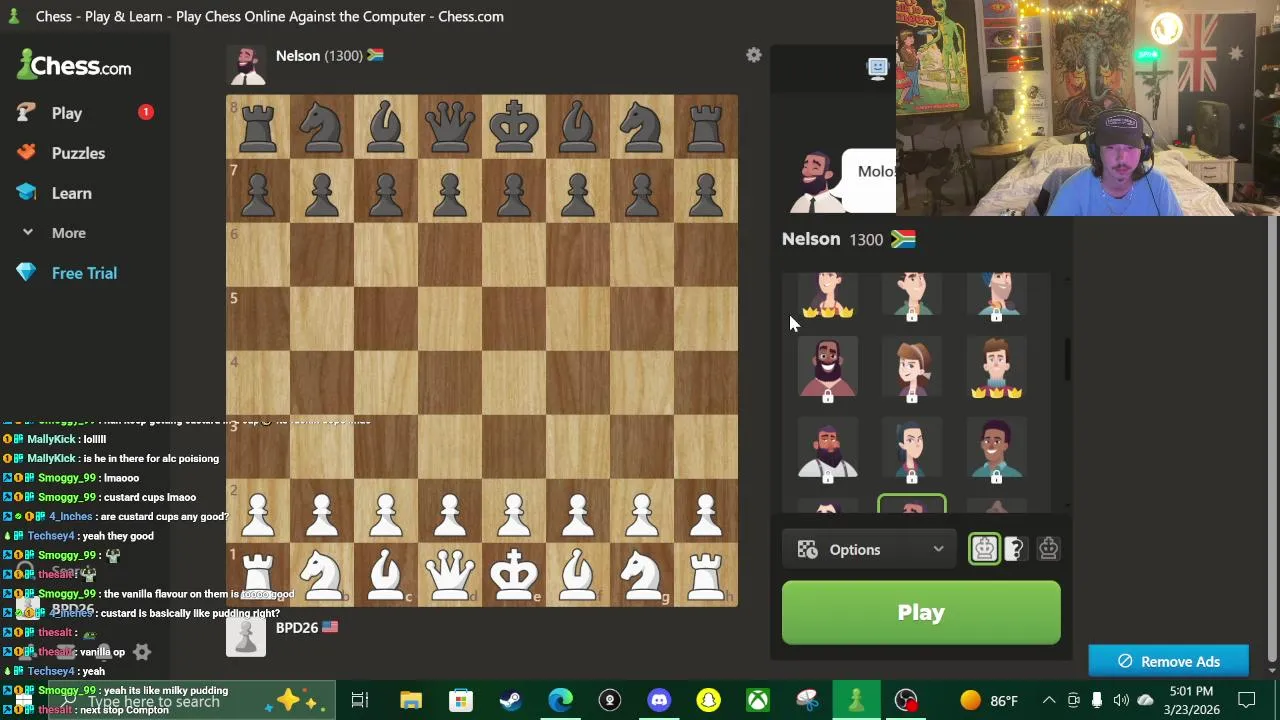Viewport: 1280px width, 720px height.
Task: Open Steam from taskbar
Action: tap(510, 700)
